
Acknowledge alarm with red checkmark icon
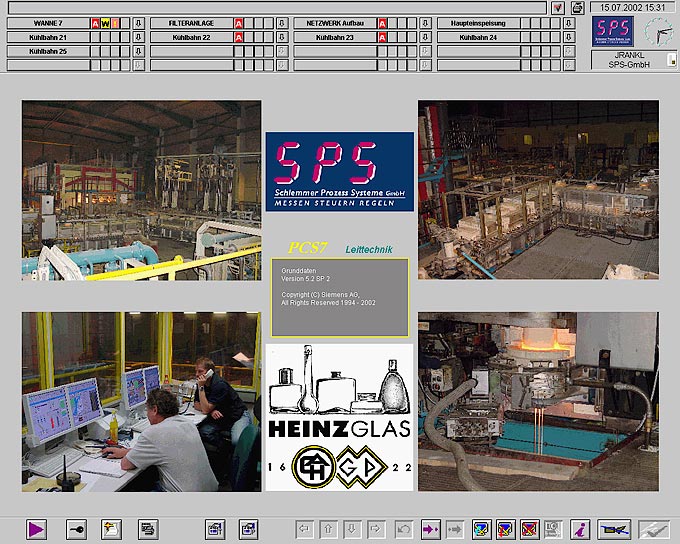[558, 8]
